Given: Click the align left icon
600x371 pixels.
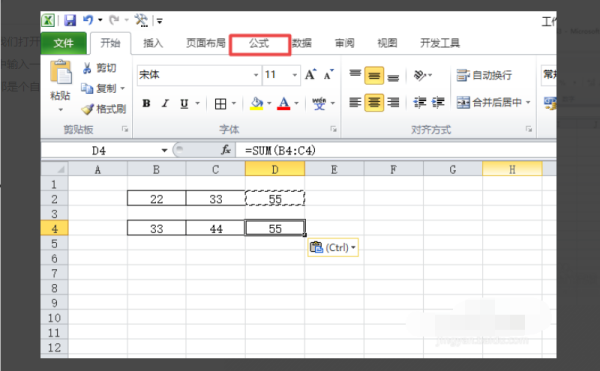Looking at the screenshot, I should [x=355, y=103].
